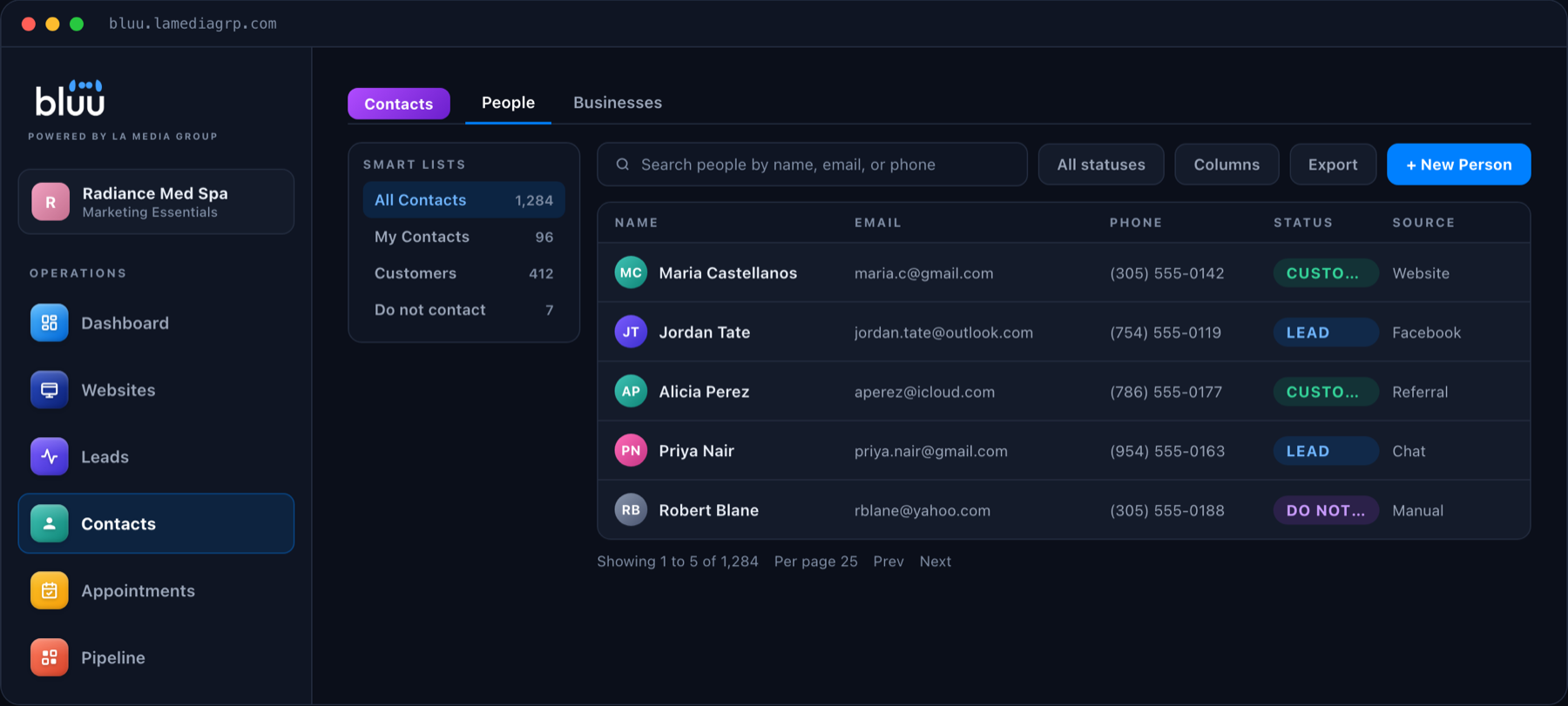Select the Customers smart list
1568x706 pixels.
463,273
